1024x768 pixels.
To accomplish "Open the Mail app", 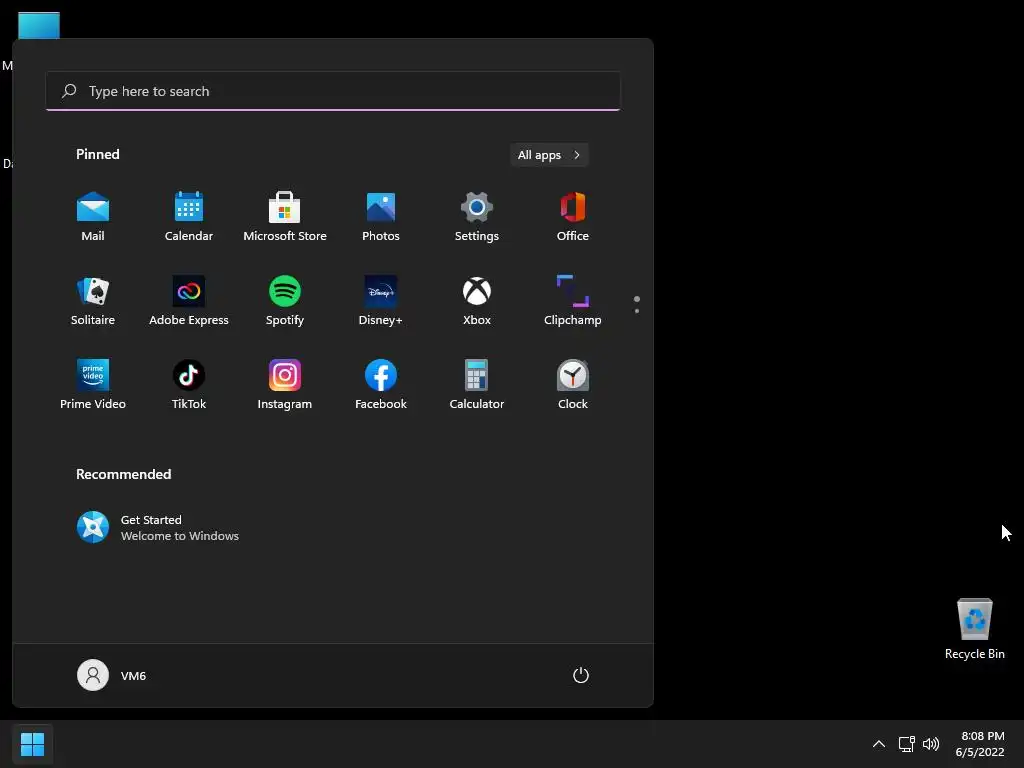I will [x=93, y=217].
